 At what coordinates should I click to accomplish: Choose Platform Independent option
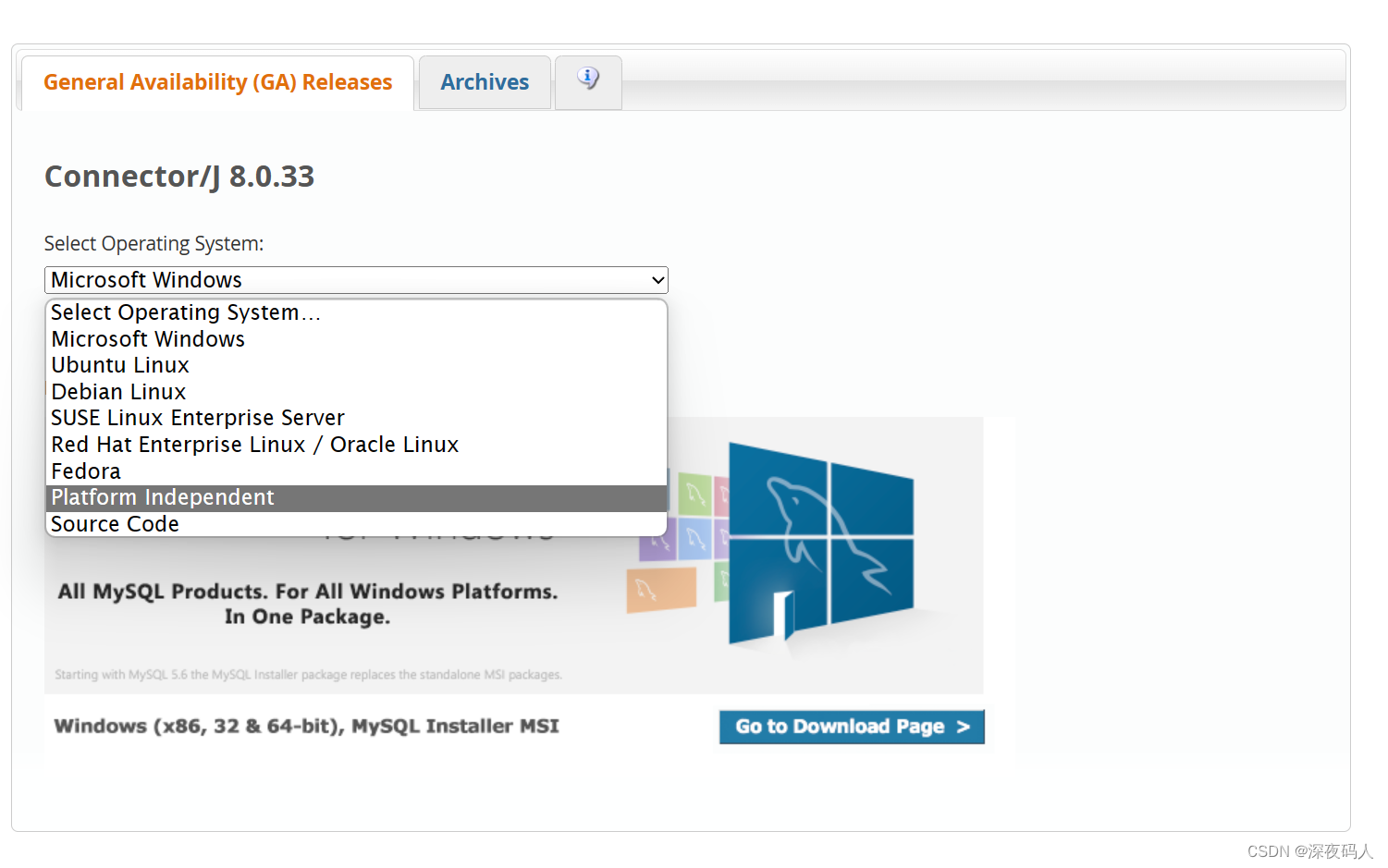pyautogui.click(x=356, y=497)
